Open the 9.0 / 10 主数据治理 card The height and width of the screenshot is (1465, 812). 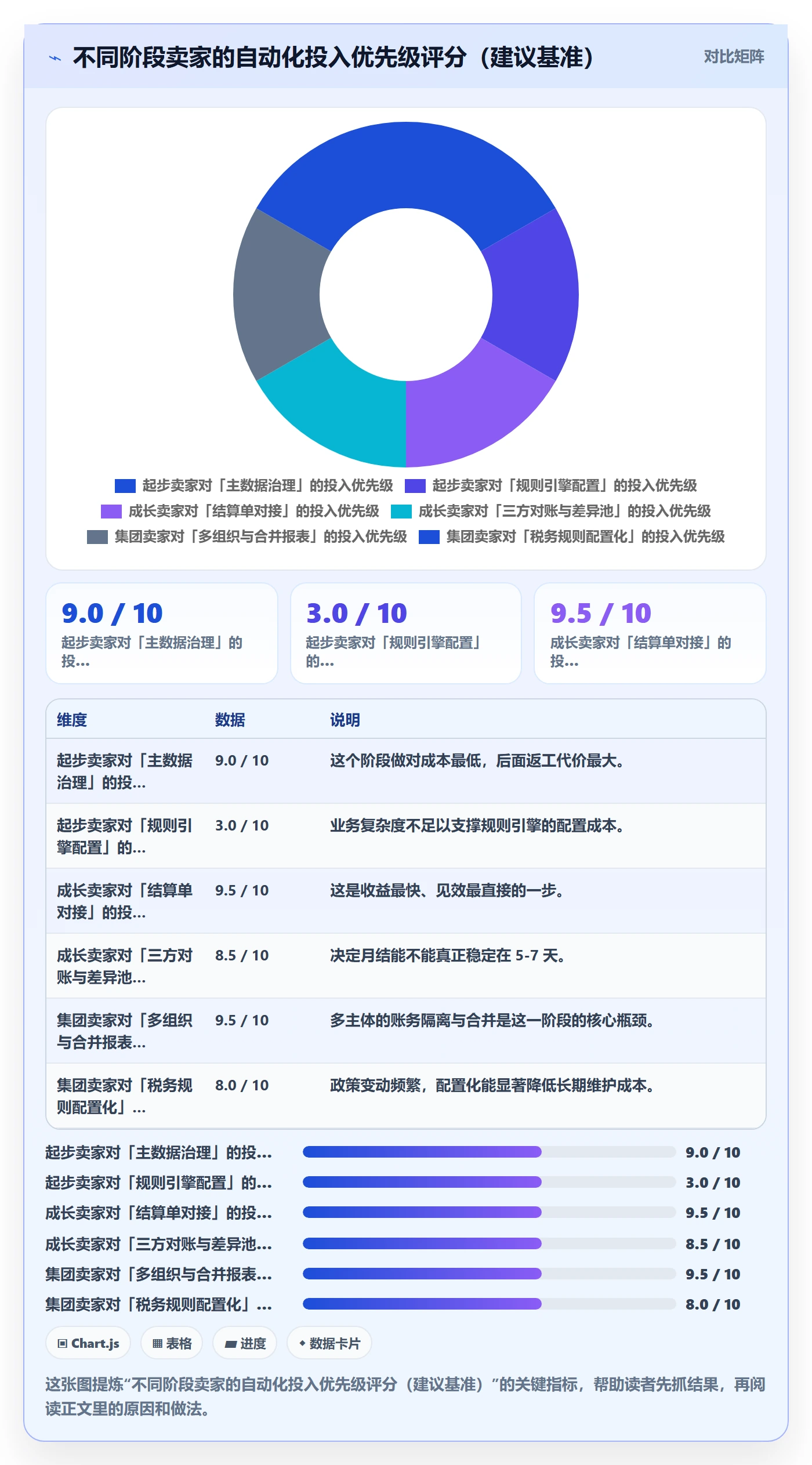tap(162, 633)
